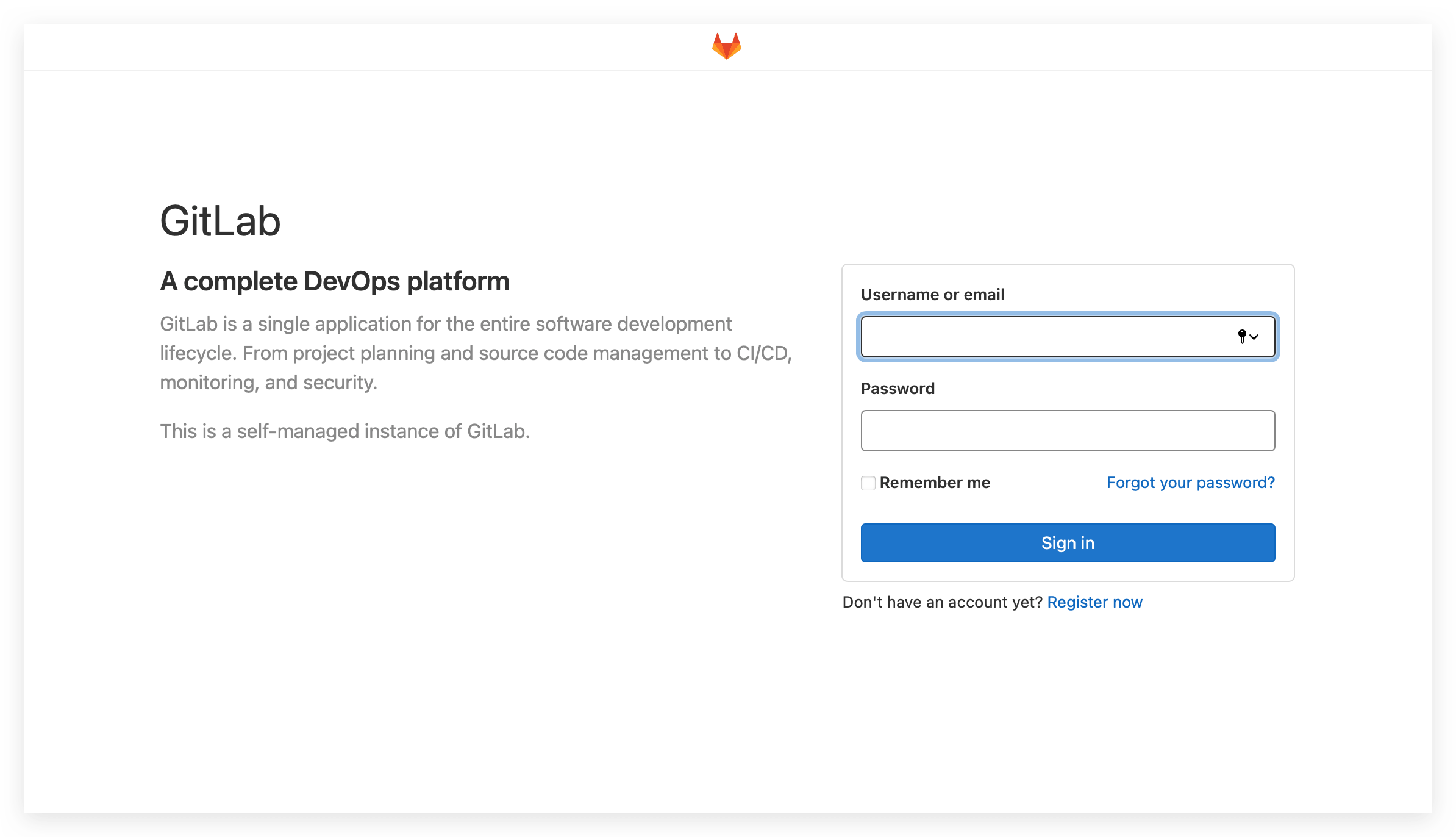Click the 'Username or email' label
This screenshot has height=837, width=1456.
click(x=932, y=295)
